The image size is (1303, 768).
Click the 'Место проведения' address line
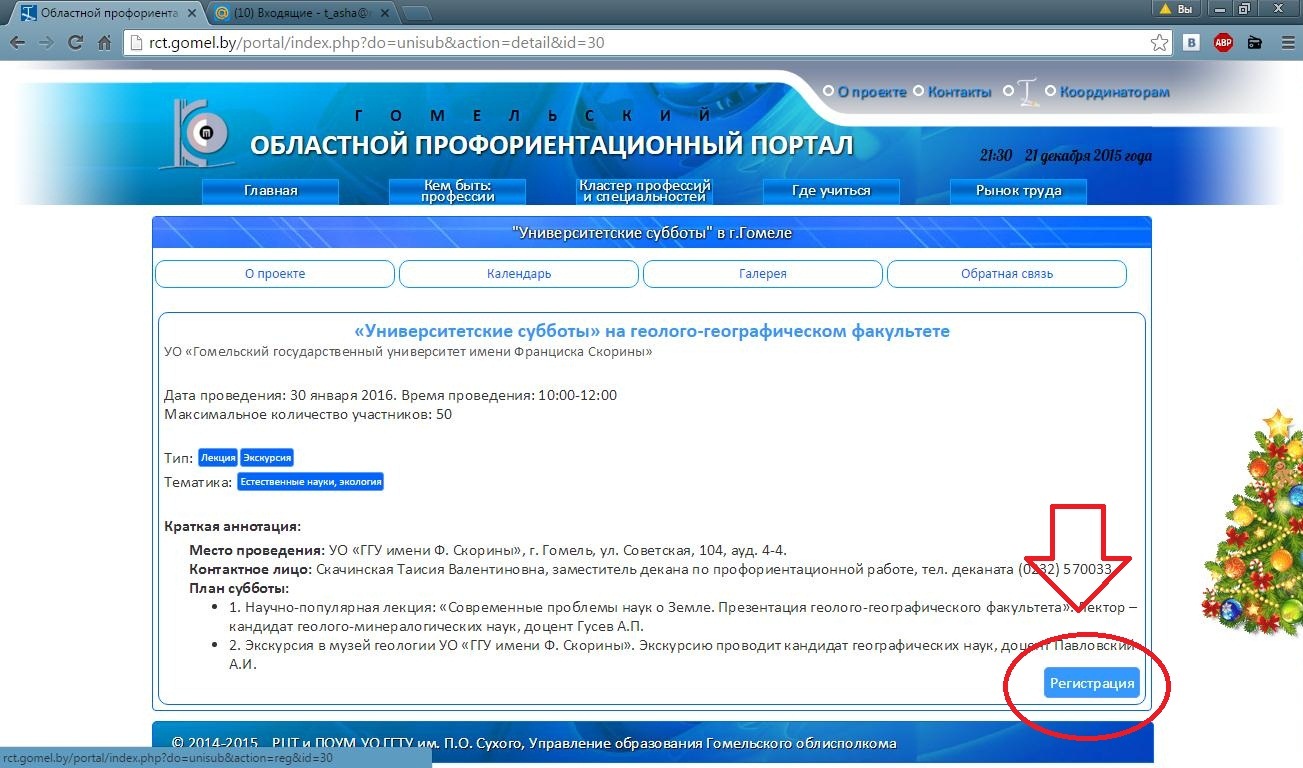coord(488,550)
